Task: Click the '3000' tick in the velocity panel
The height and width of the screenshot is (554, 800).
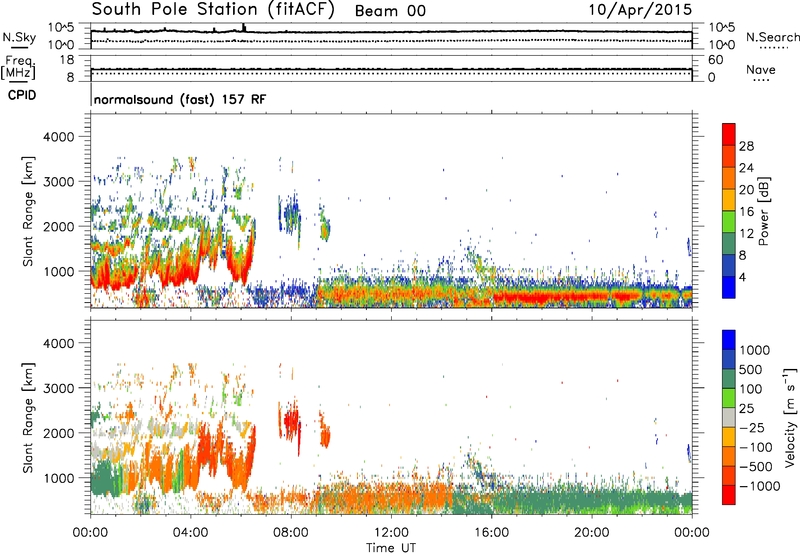Action: (x=58, y=388)
